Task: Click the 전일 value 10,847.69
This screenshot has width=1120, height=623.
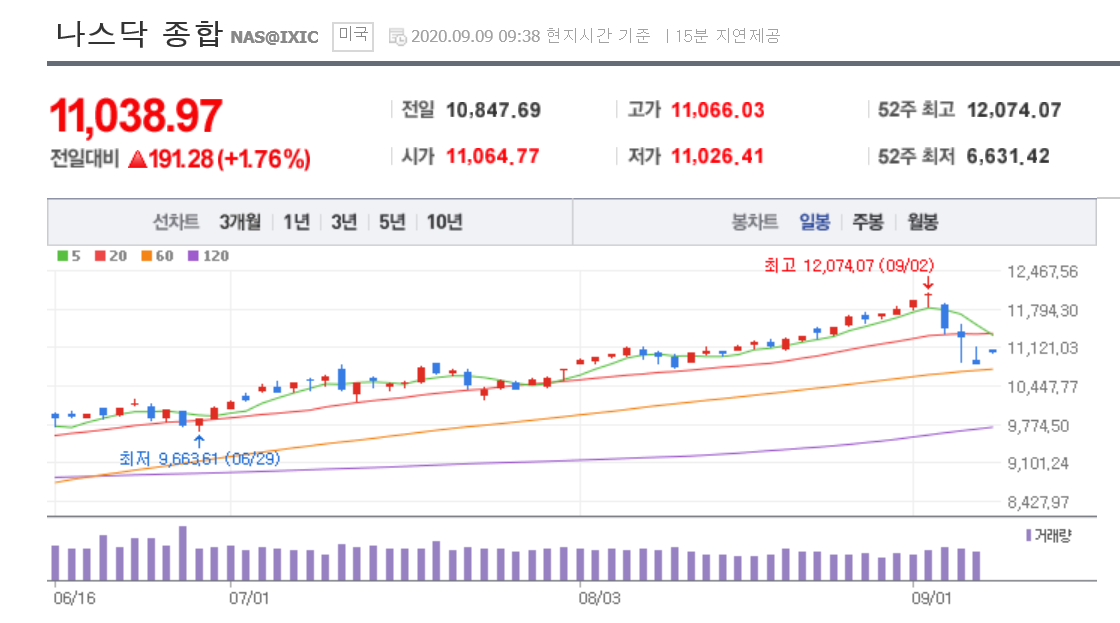Action: [494, 110]
